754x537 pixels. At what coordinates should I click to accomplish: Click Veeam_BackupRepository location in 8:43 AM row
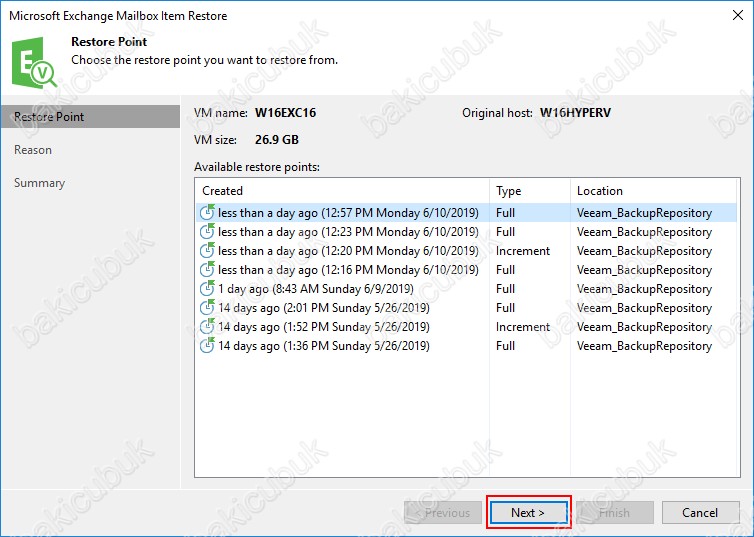click(644, 288)
